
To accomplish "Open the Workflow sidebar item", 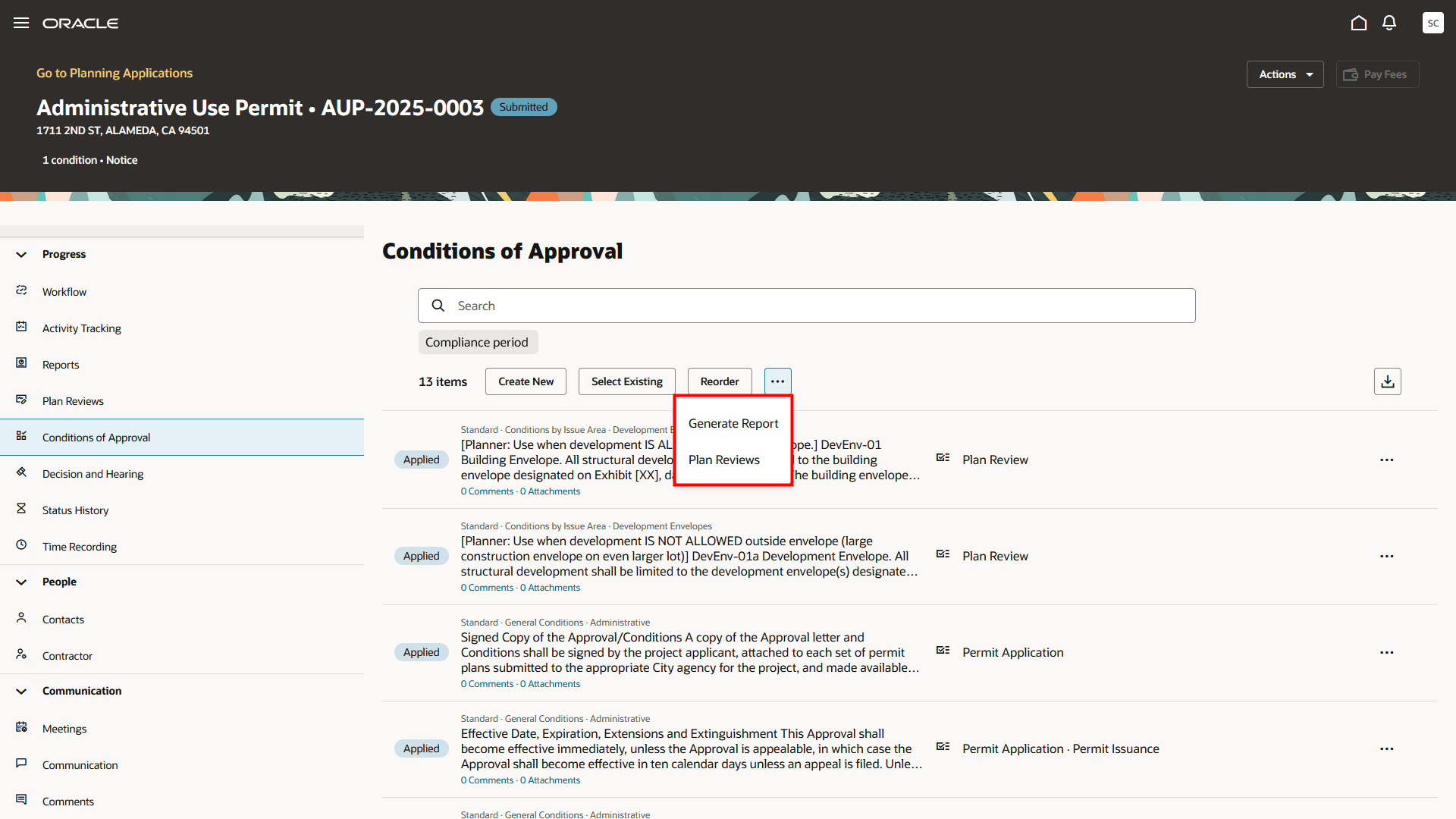I will (x=64, y=292).
